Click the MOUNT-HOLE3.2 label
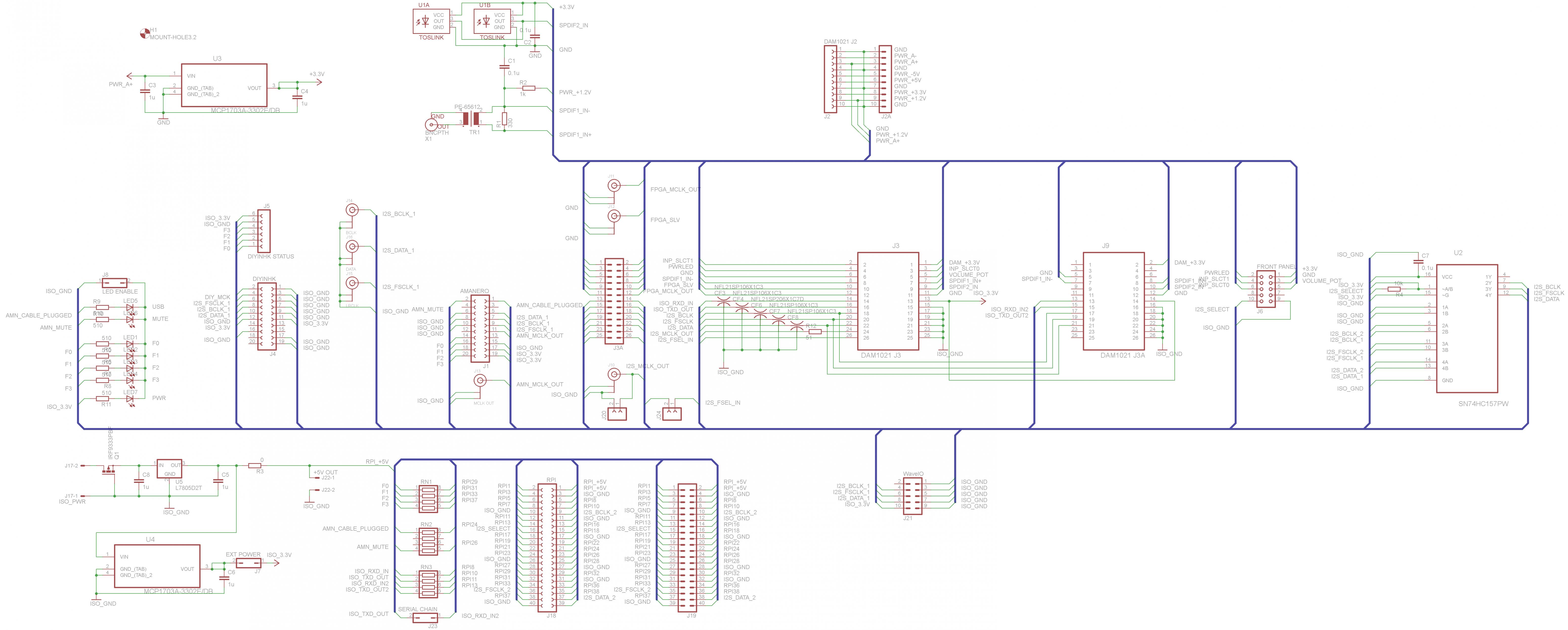 tap(173, 38)
